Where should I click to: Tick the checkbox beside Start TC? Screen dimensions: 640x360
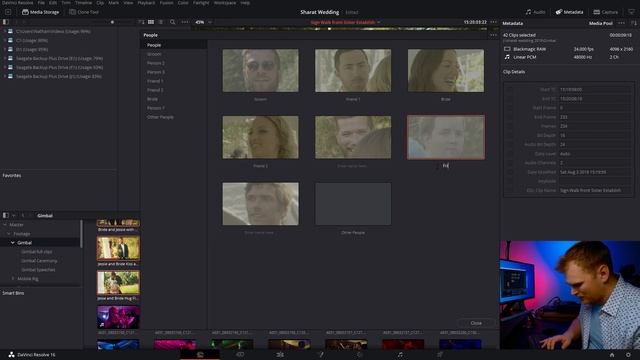coord(509,89)
